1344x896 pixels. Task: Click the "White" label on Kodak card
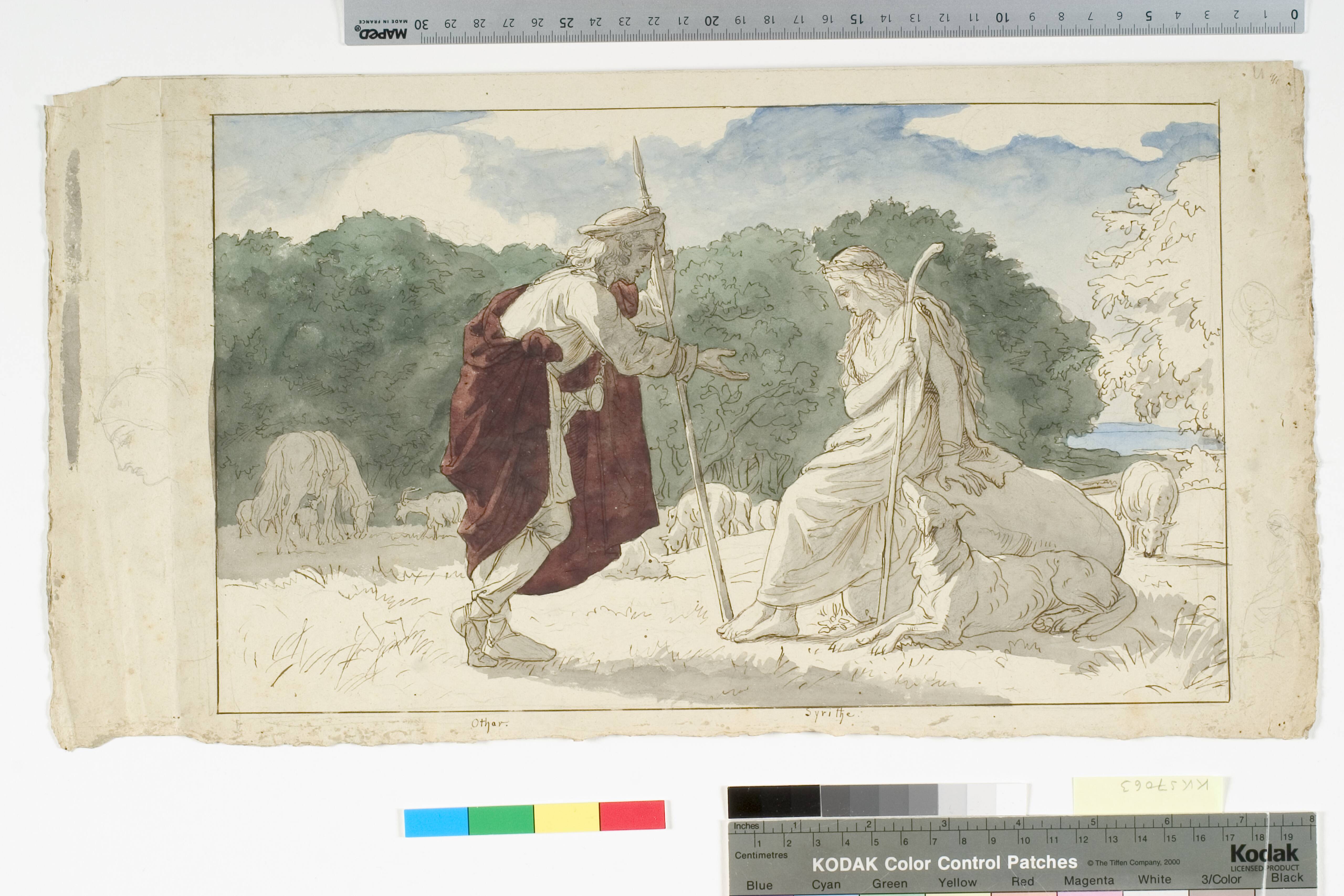tap(1155, 879)
